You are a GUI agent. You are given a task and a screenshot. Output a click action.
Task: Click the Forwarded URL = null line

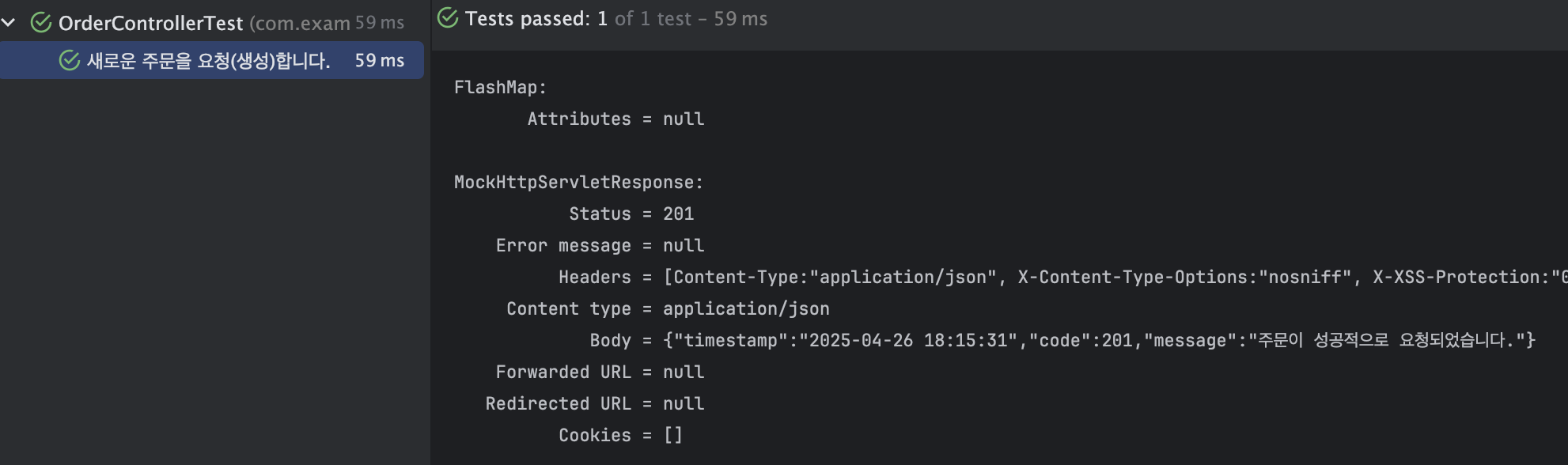pyautogui.click(x=600, y=372)
